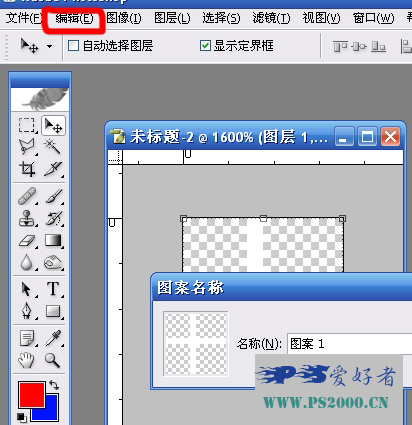Click the red foreground color swatch
Screen dimensions: 412x425
(32, 395)
